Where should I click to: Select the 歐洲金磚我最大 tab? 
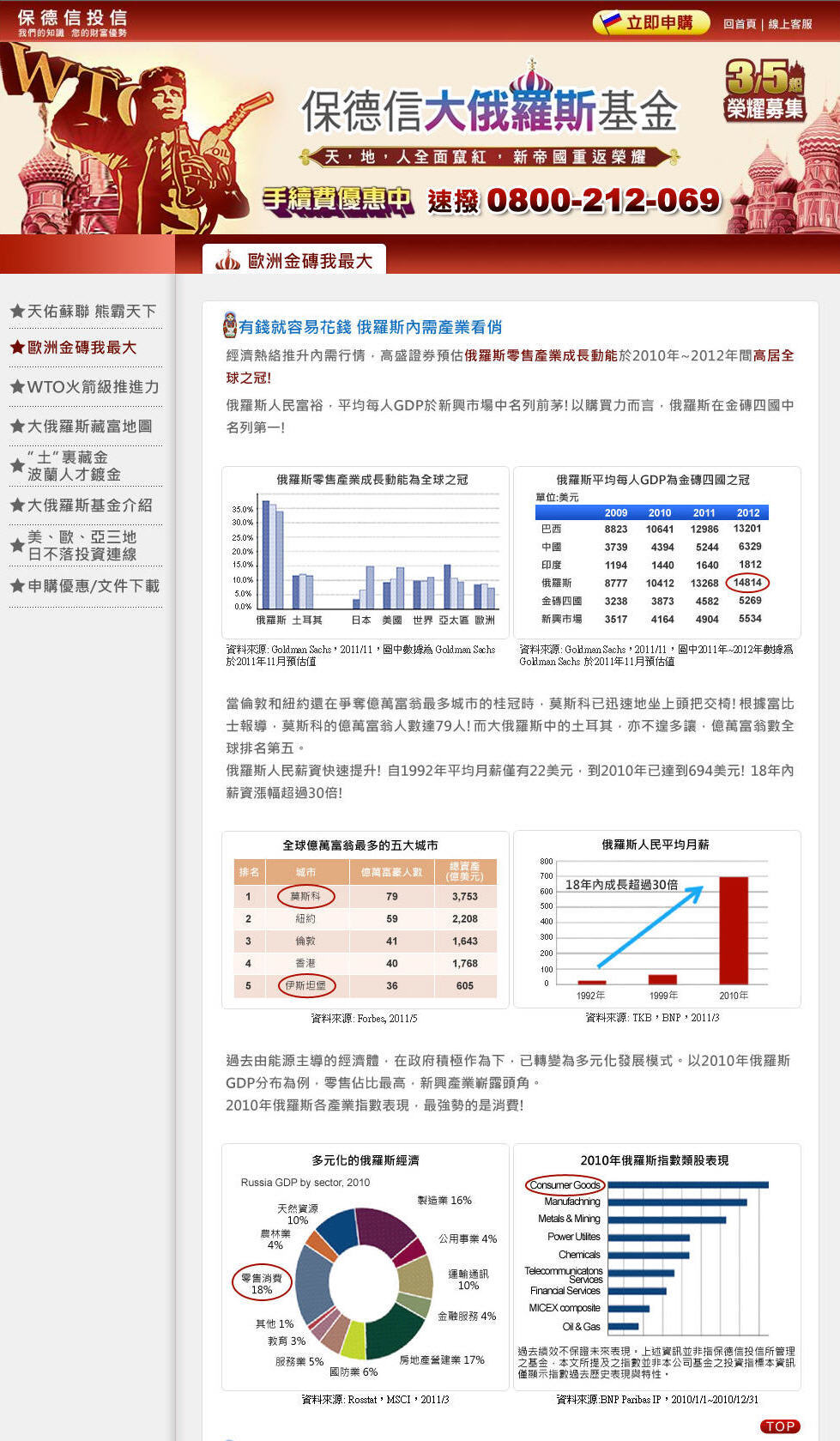point(294,260)
